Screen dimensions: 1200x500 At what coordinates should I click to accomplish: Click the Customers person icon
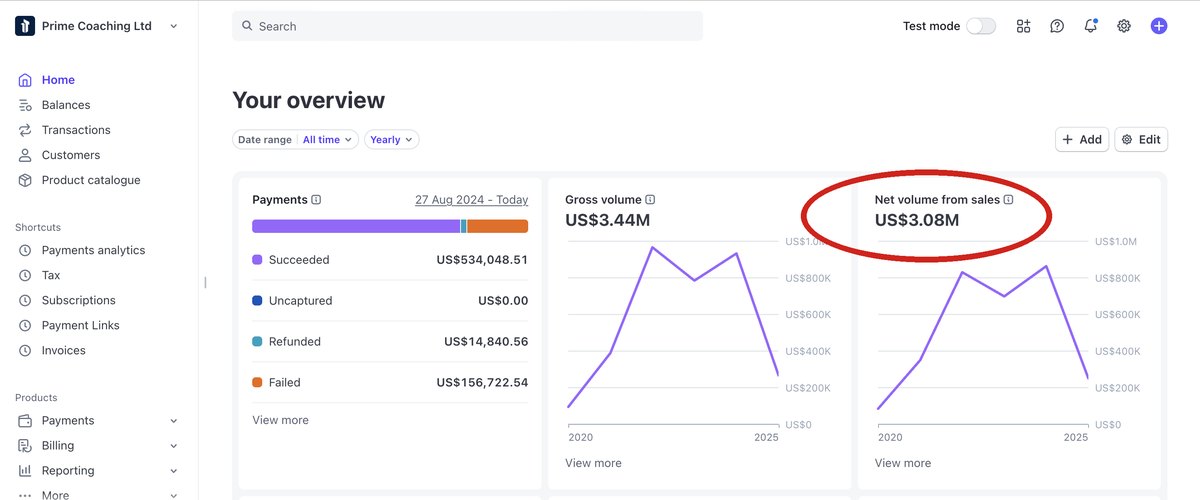tap(25, 155)
